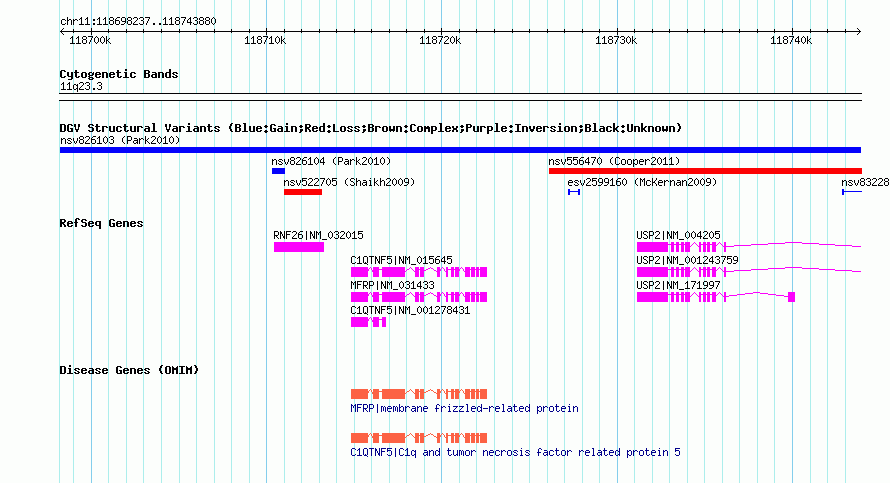
Task: Click the chr11:118698237..118743880 region label
Action: tap(138, 22)
